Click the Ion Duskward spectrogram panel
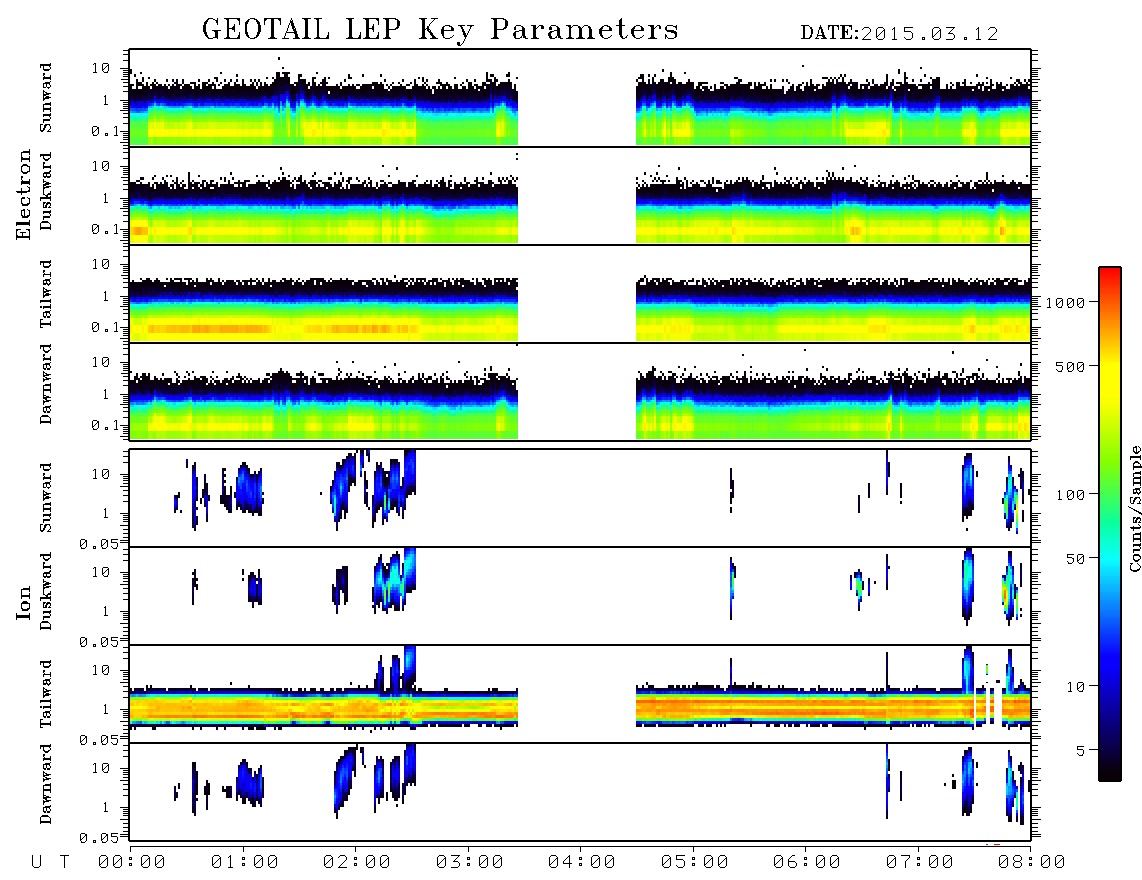1142x880 pixels. click(580, 596)
